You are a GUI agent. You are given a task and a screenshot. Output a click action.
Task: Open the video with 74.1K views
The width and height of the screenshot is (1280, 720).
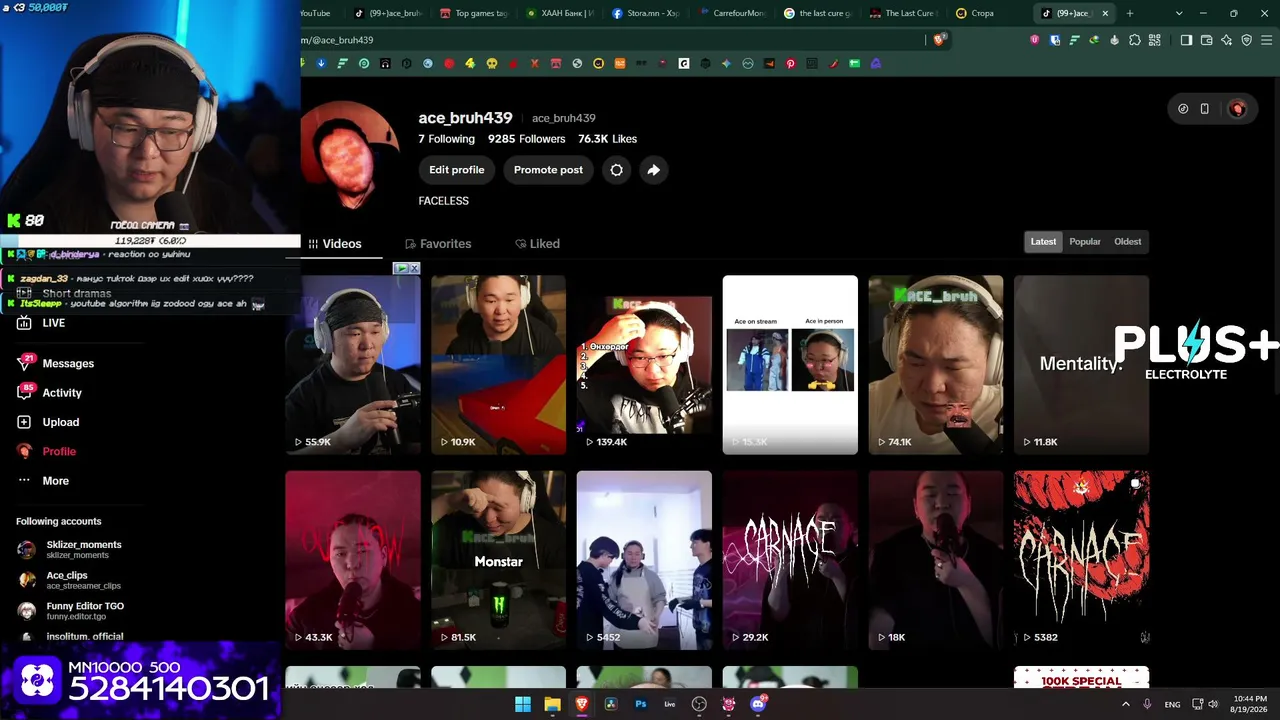point(936,365)
